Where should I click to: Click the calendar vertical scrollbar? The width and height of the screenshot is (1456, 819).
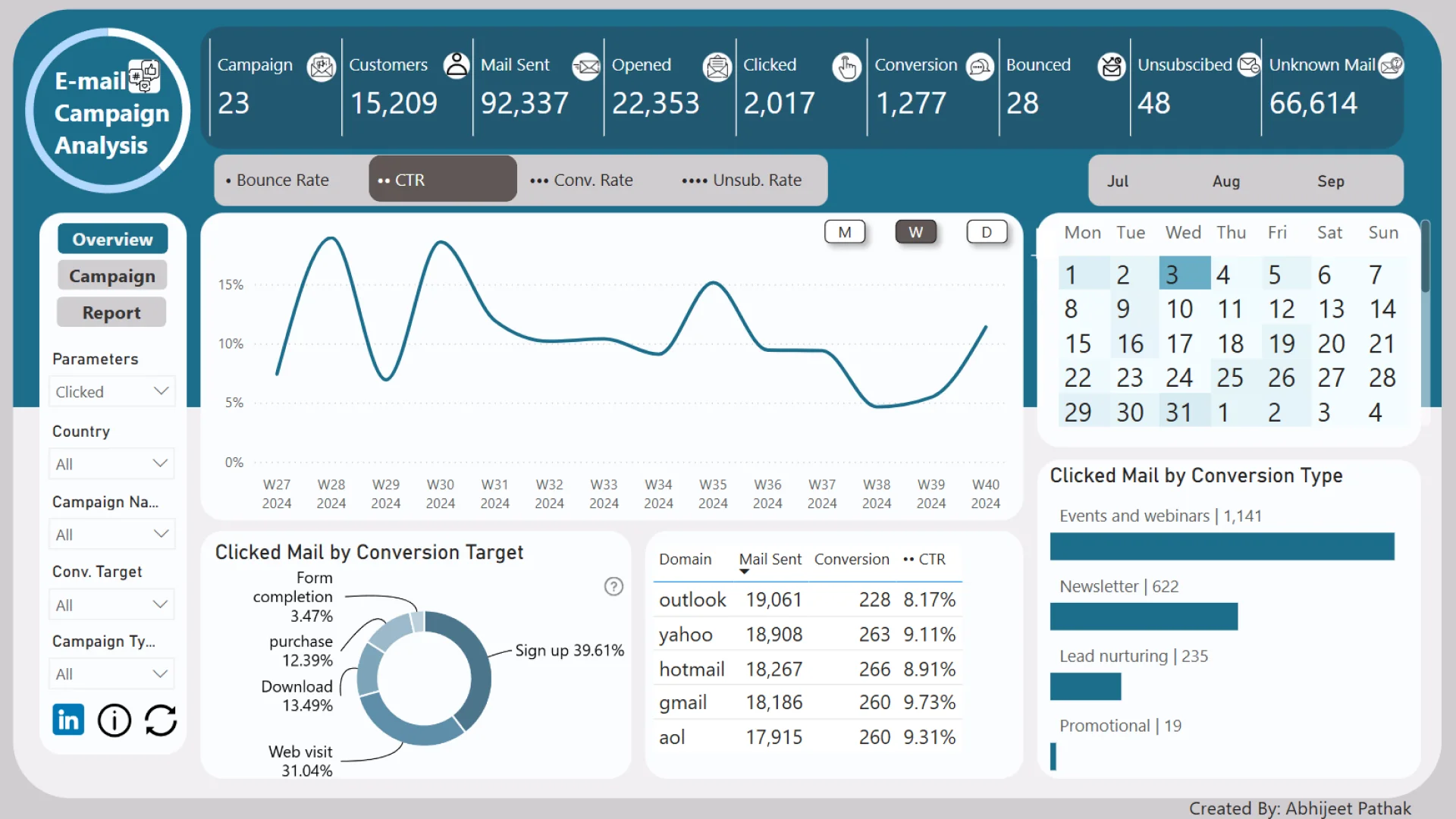coord(1425,256)
